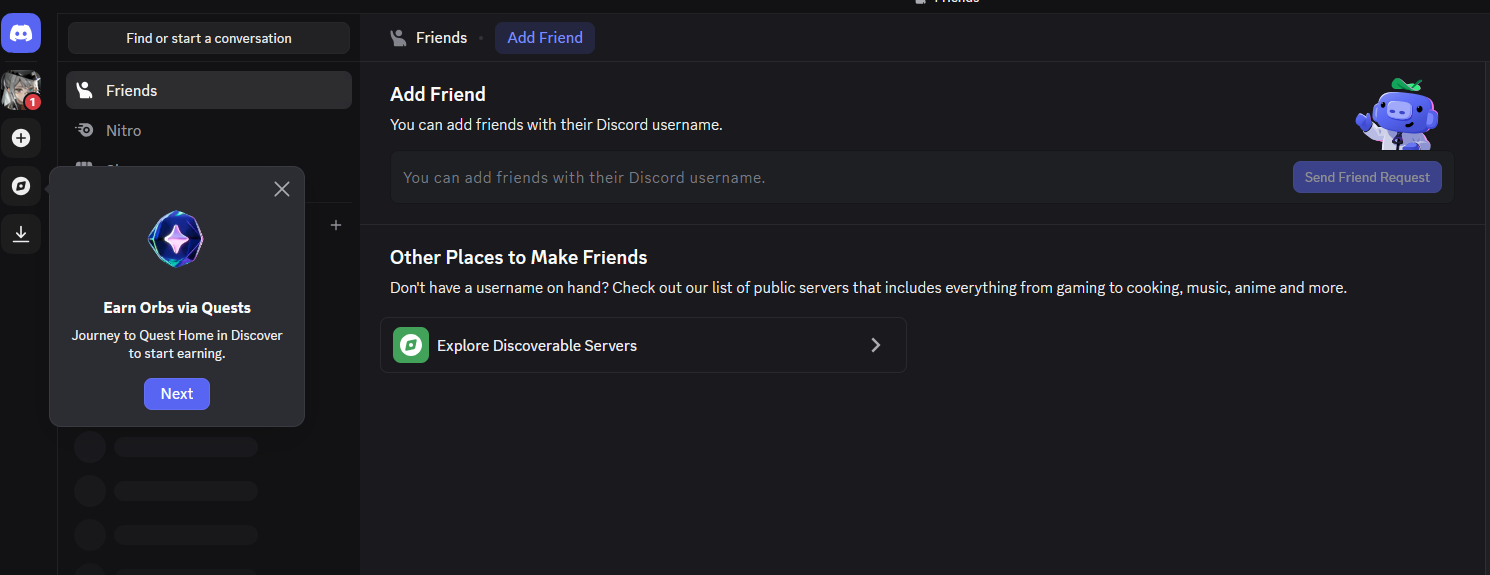Image resolution: width=1490 pixels, height=575 pixels.
Task: Click the Wumpus robot mascot image
Action: coord(1397,115)
